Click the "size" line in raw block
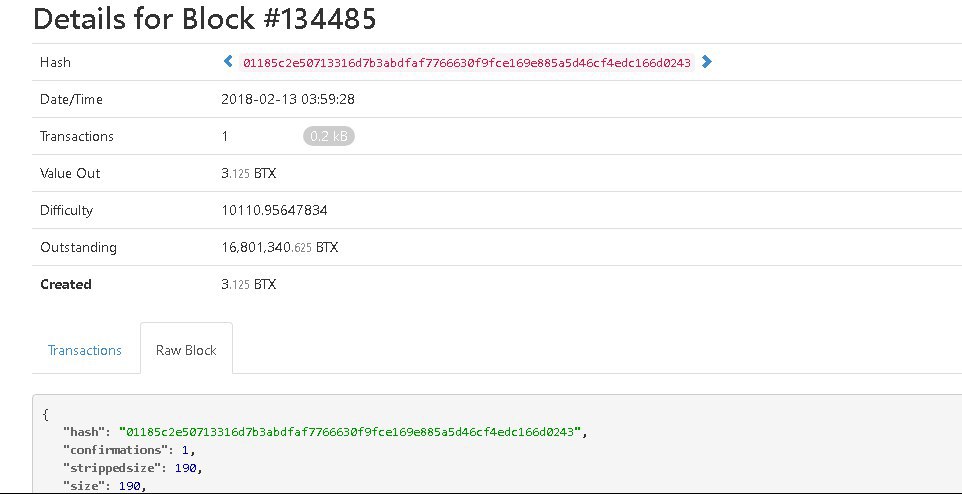The image size is (962, 494). click(105, 486)
